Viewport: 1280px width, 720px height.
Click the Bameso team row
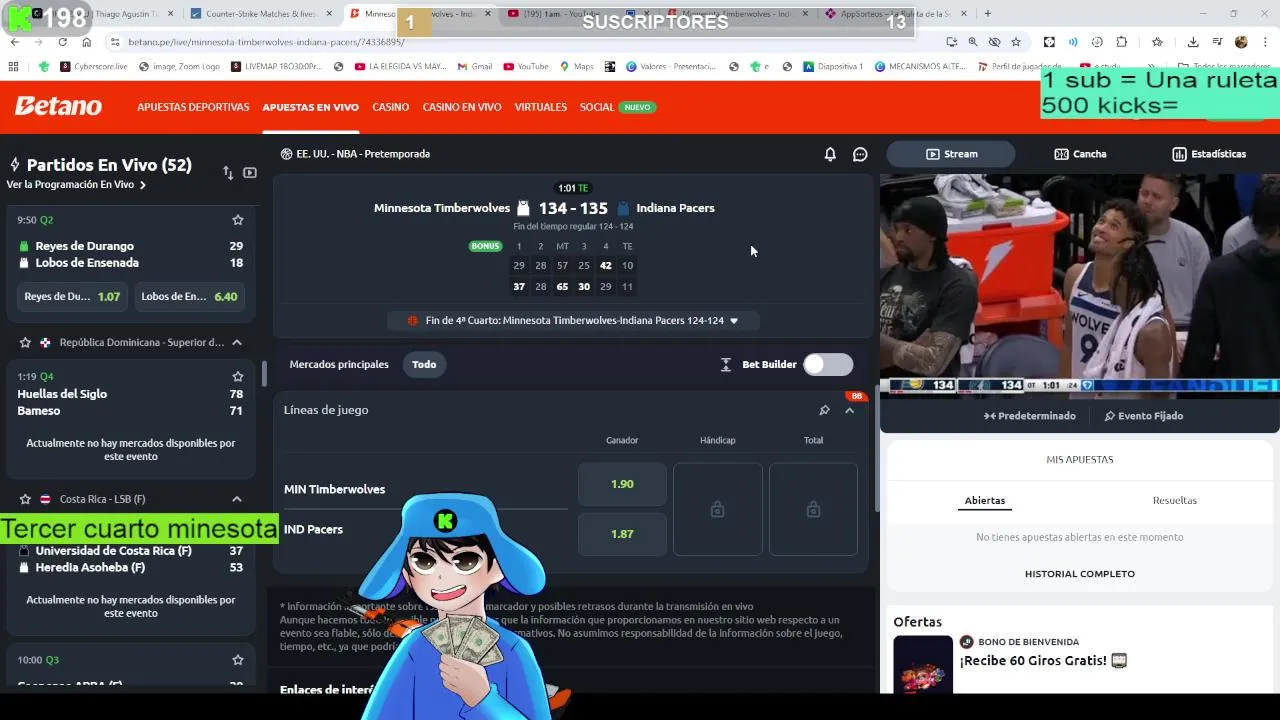tap(130, 411)
